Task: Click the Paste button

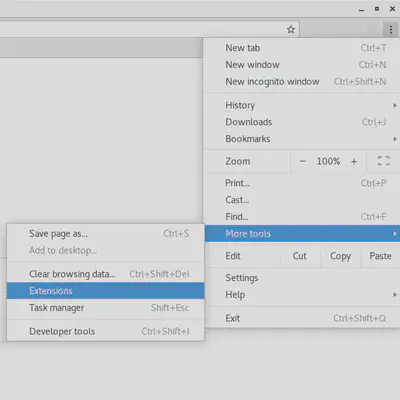Action: coord(380,256)
